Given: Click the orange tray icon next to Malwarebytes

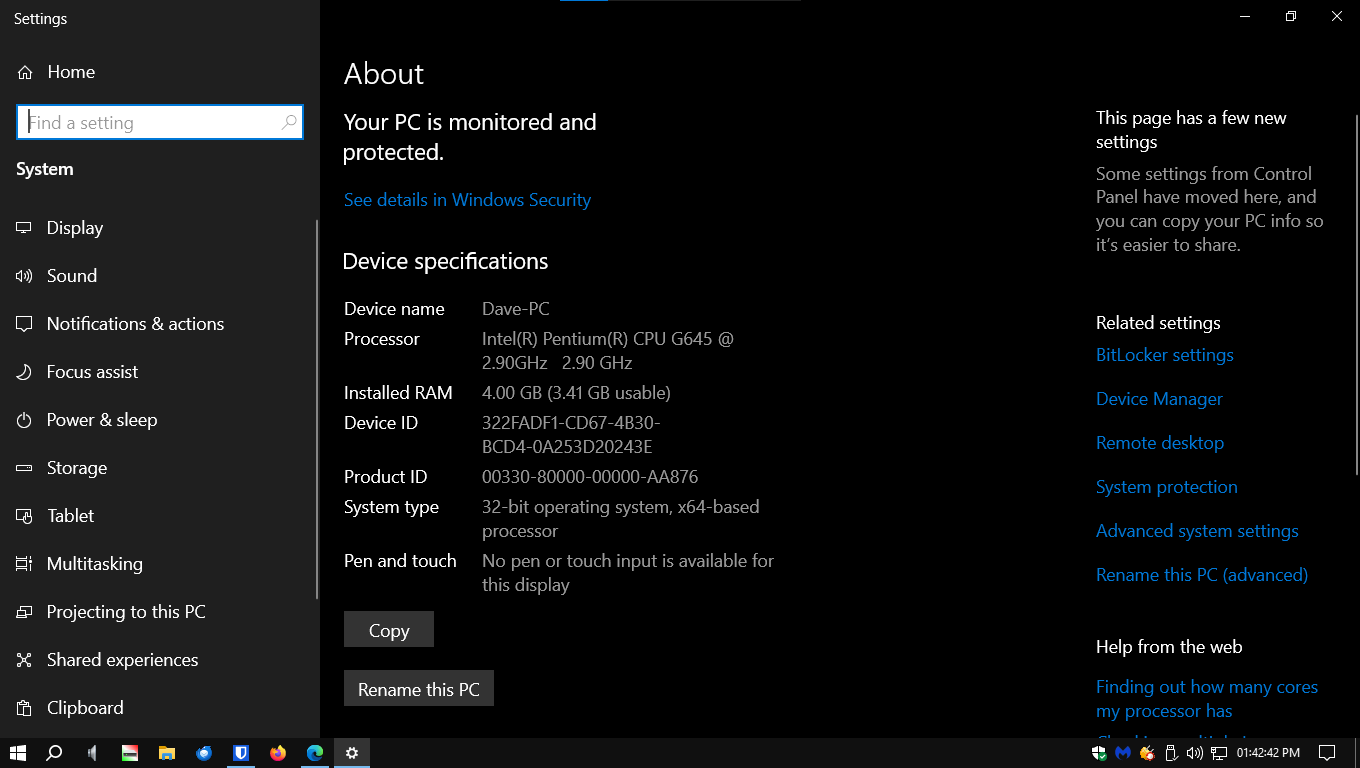Looking at the screenshot, I should pos(1147,753).
